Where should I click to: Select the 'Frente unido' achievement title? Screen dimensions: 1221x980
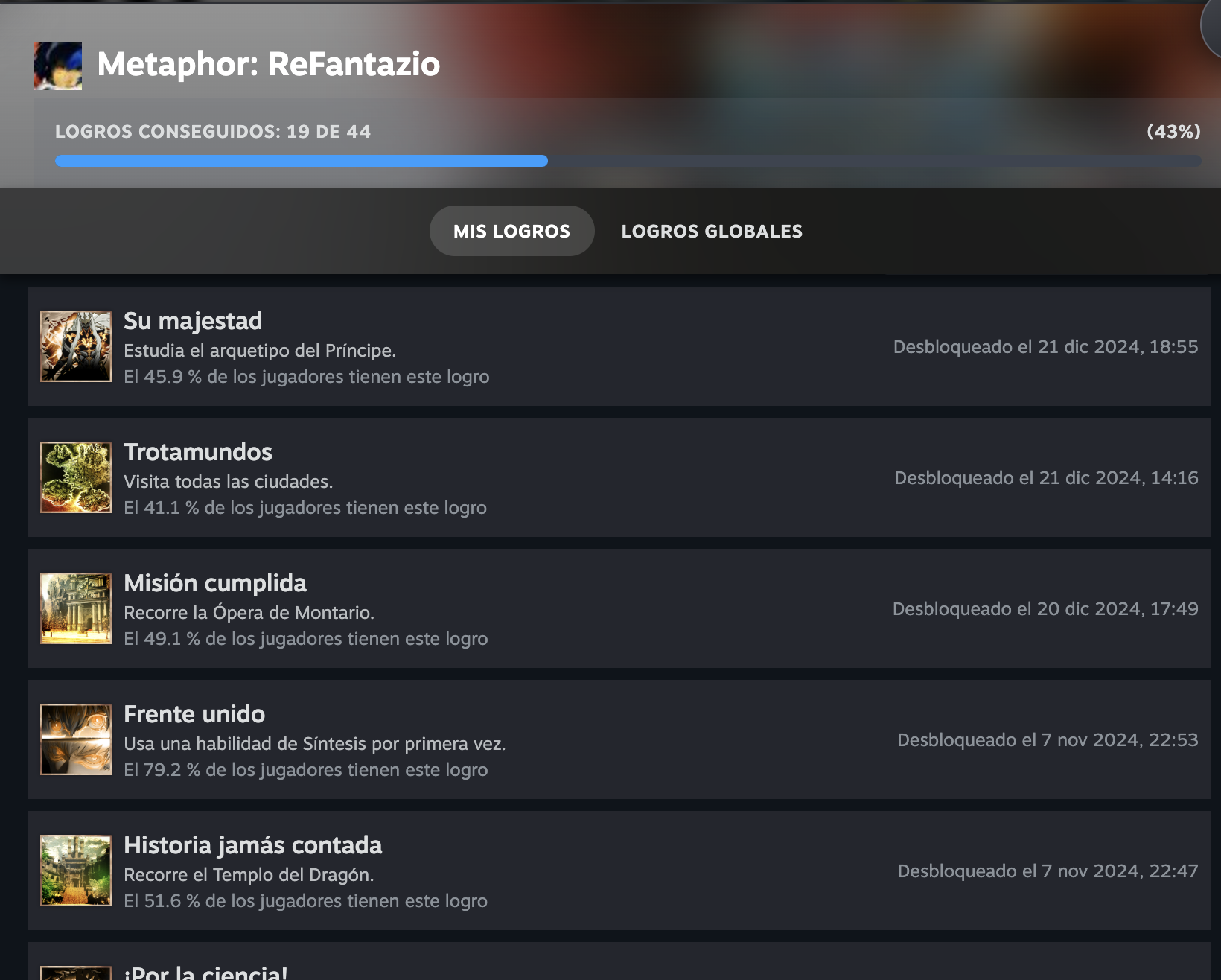194,714
